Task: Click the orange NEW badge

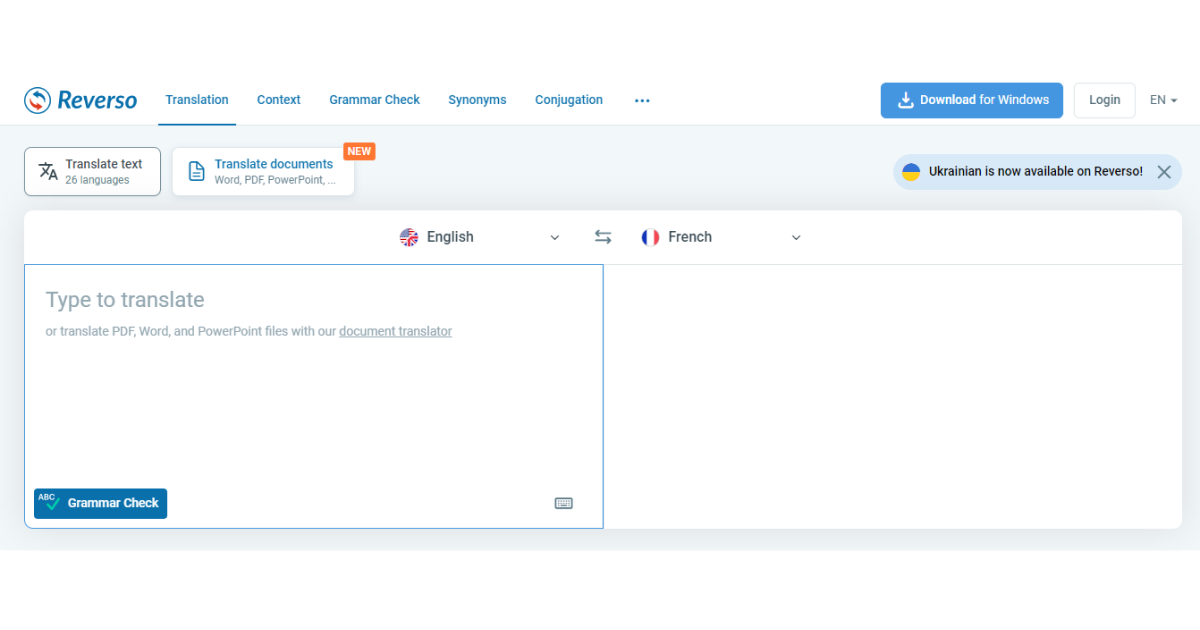Action: coord(359,151)
